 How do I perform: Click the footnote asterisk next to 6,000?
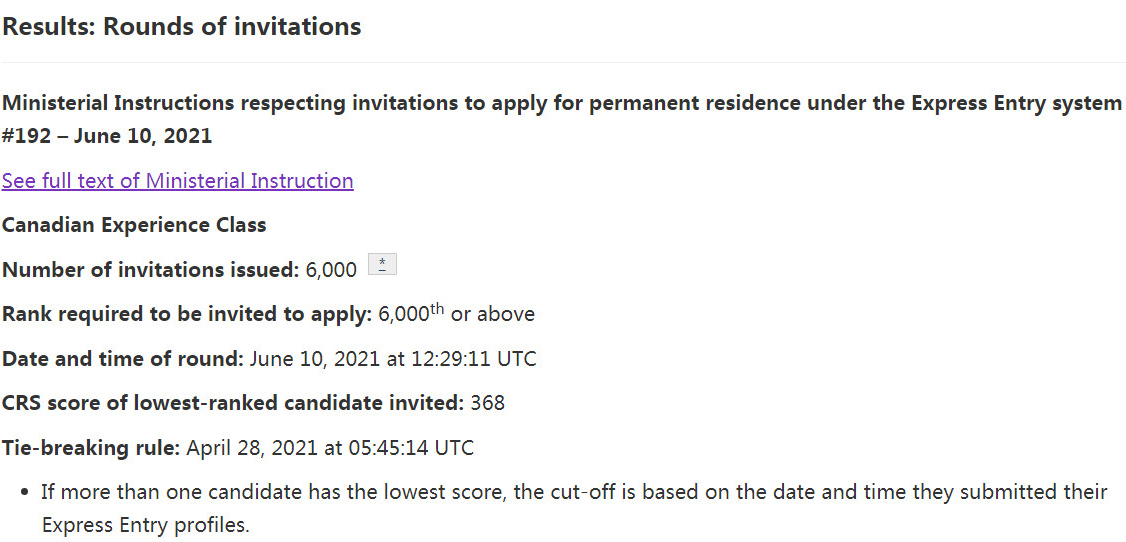tap(382, 265)
